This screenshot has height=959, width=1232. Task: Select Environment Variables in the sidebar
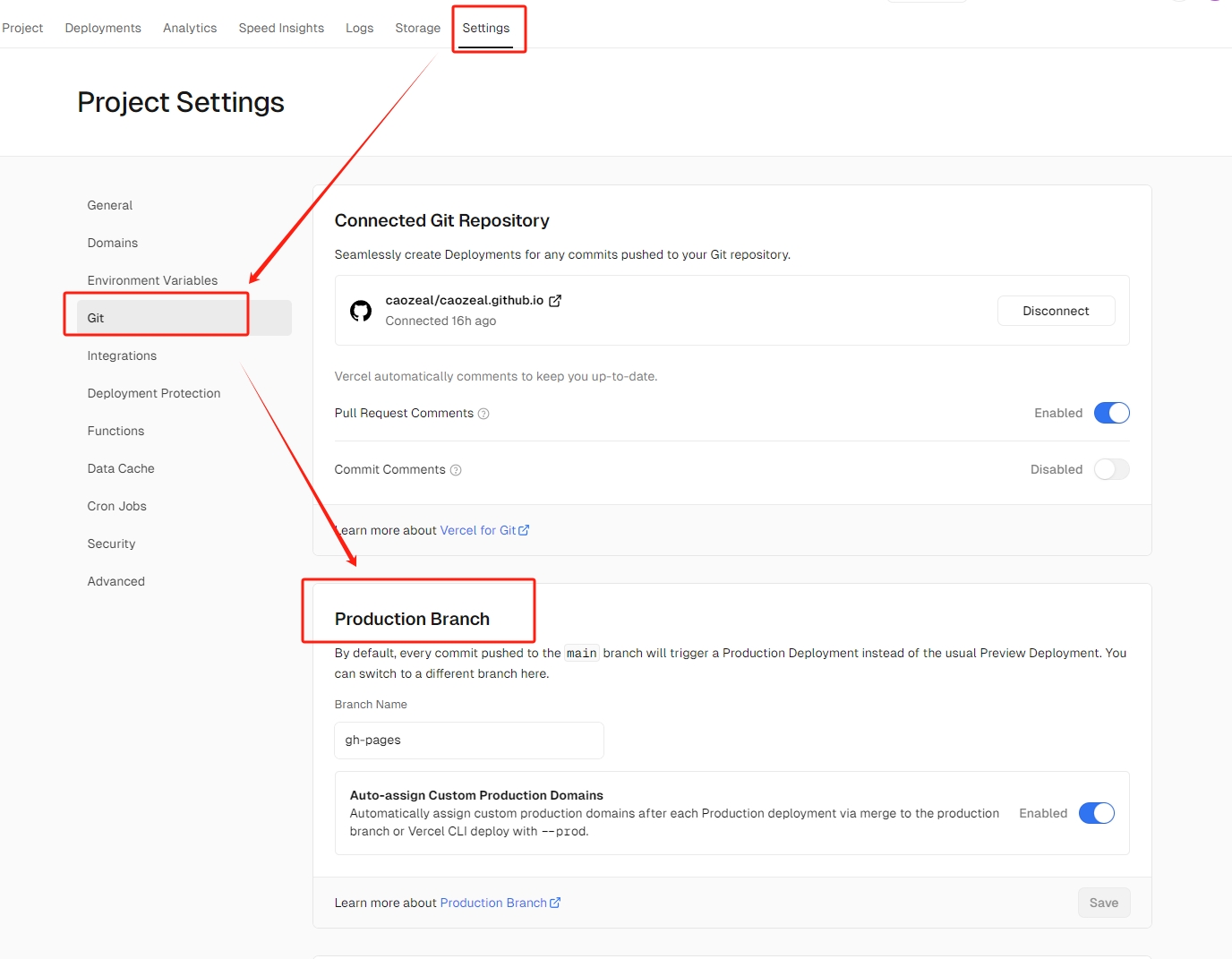pyautogui.click(x=152, y=280)
